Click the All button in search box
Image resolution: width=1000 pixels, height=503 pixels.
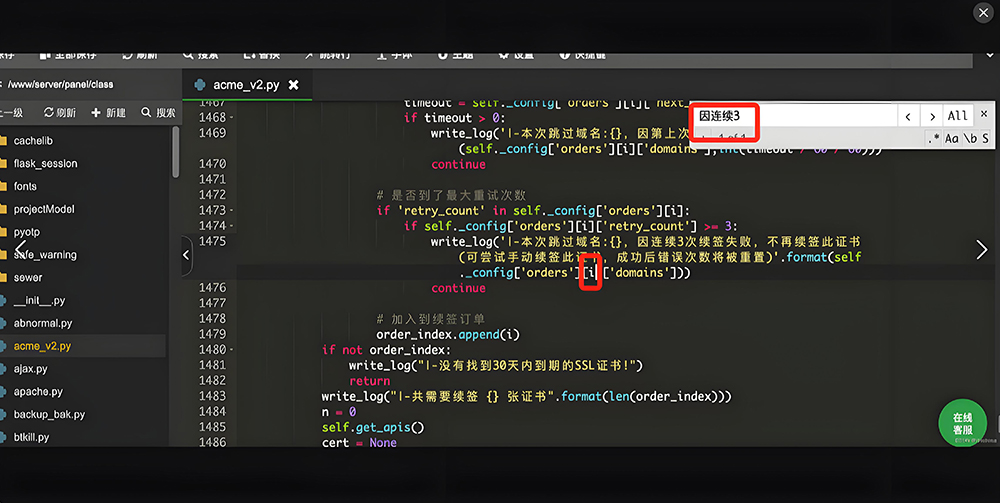(x=957, y=117)
